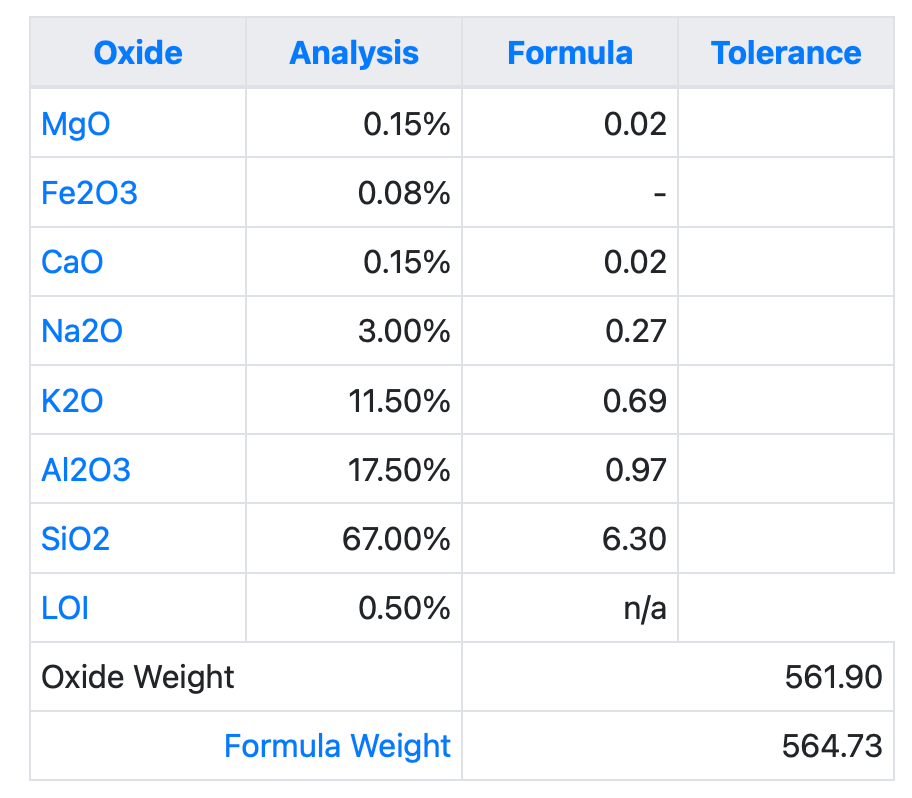Follow the Fe2O3 oxide link
Image resolution: width=912 pixels, height=798 pixels.
tap(89, 193)
